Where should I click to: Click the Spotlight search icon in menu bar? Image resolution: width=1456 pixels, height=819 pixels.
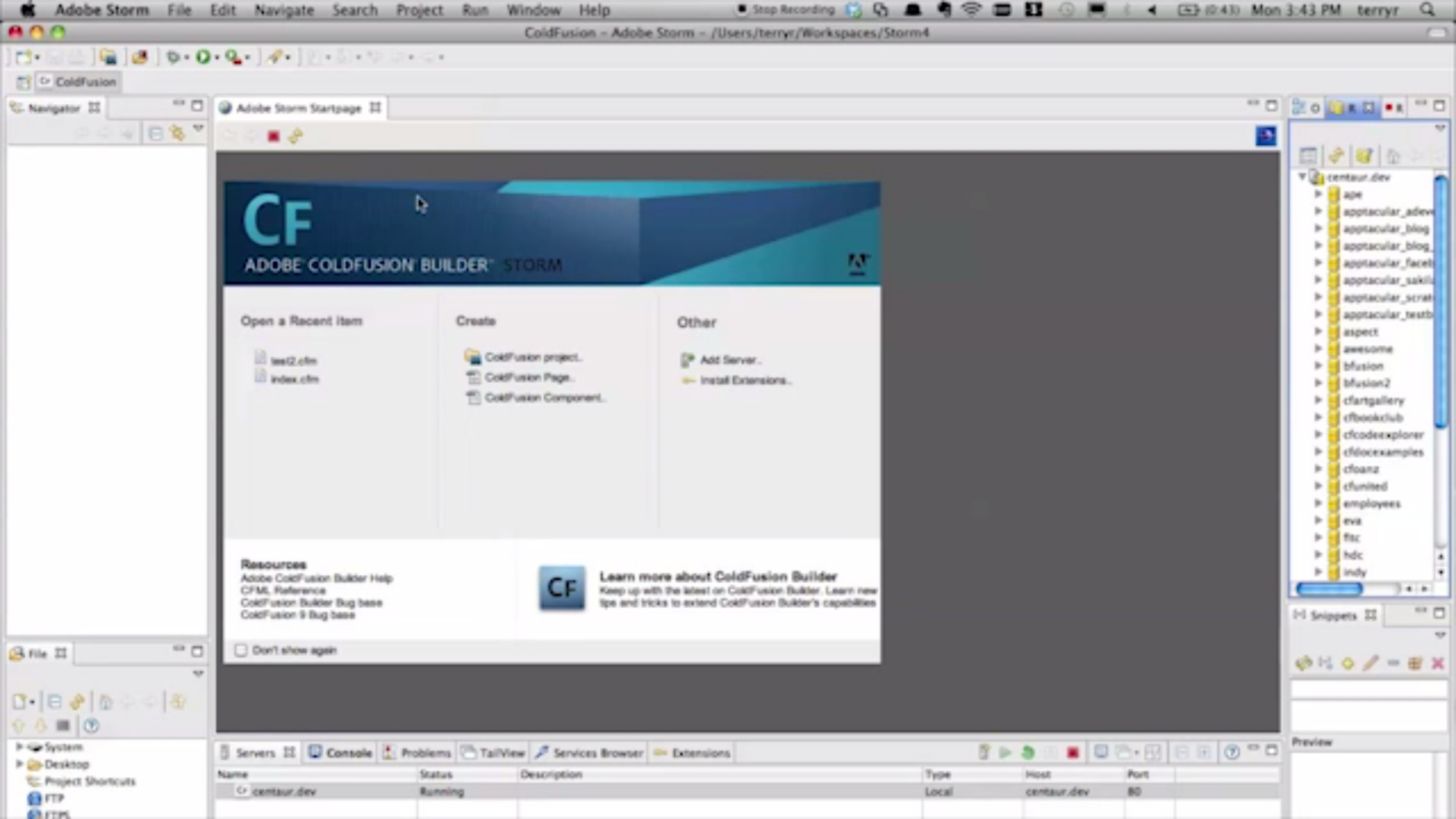[1426, 10]
